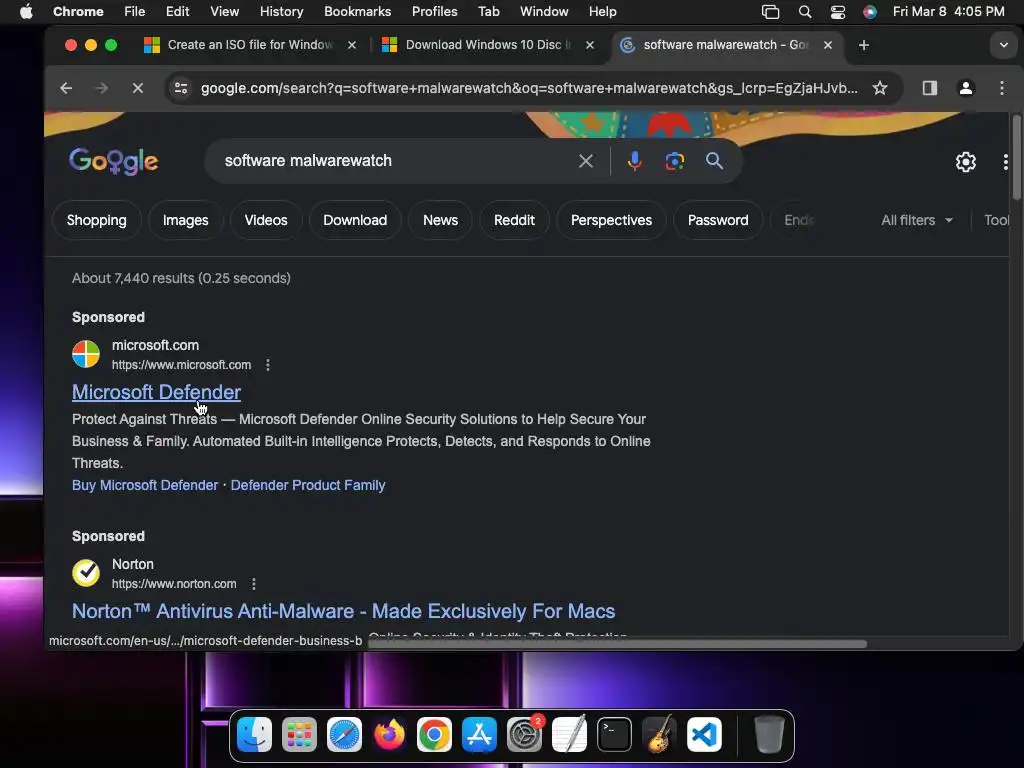Open Firefox from the Dock
This screenshot has width=1024, height=768.
[389, 735]
